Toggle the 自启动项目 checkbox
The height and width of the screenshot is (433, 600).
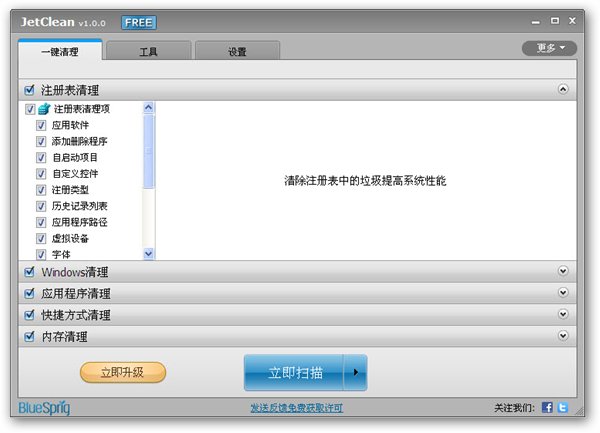coord(41,158)
